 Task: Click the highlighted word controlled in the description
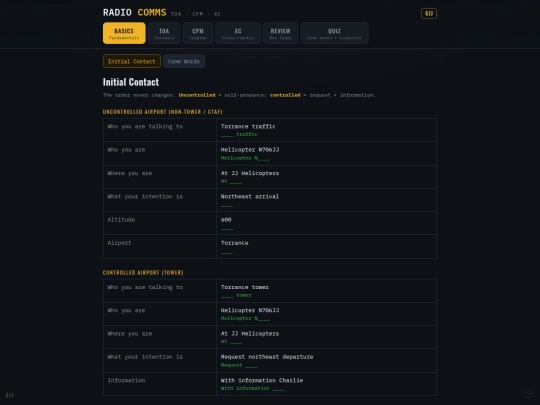click(x=285, y=95)
